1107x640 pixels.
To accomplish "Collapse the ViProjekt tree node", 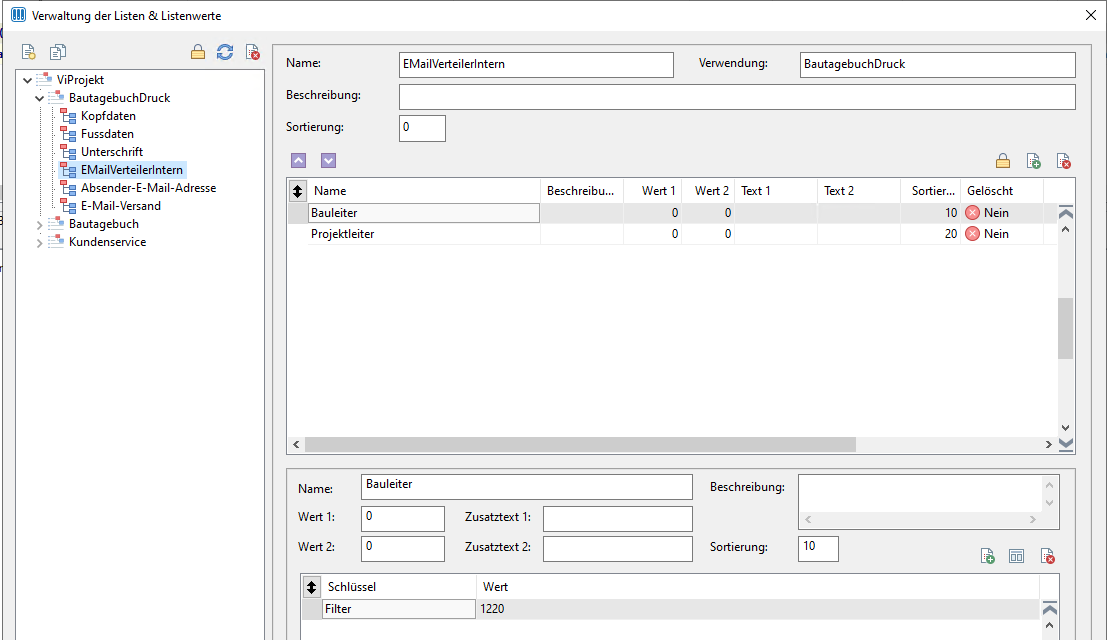I will [28, 80].
